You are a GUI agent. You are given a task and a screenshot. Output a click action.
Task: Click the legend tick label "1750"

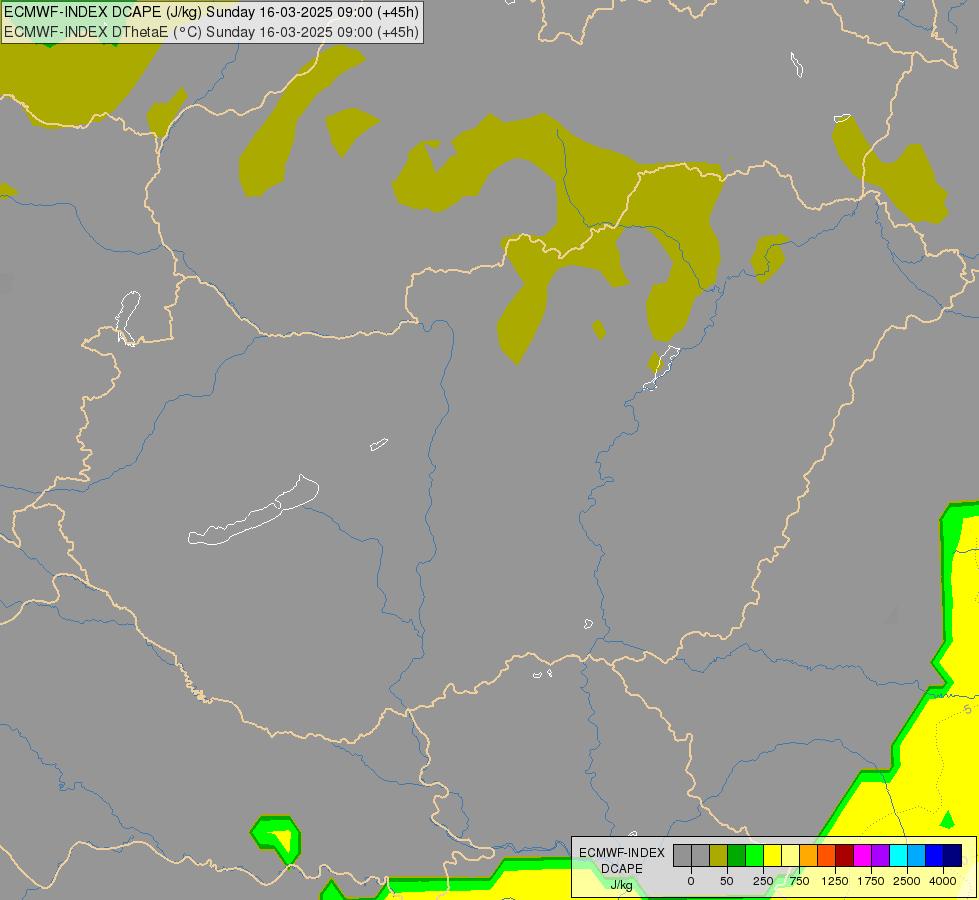point(871,881)
